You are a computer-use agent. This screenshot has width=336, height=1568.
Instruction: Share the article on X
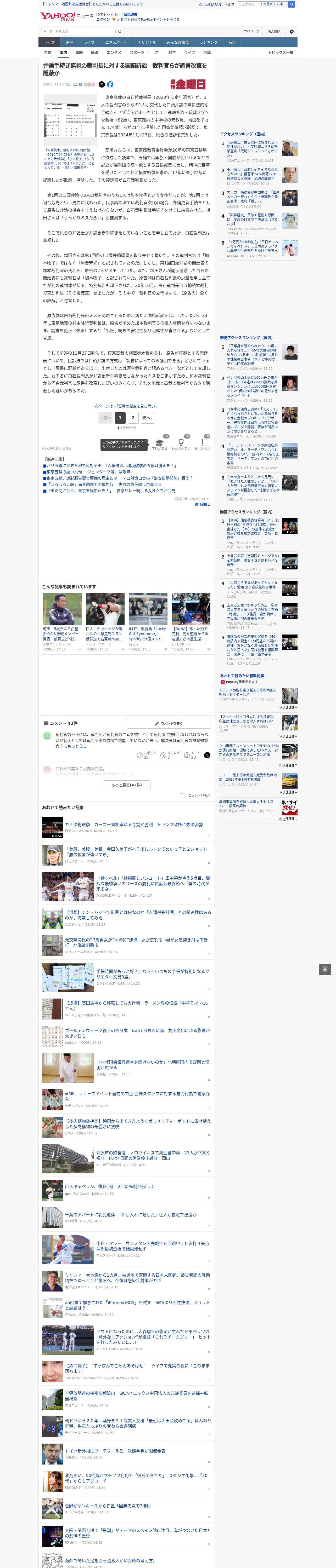[x=102, y=85]
